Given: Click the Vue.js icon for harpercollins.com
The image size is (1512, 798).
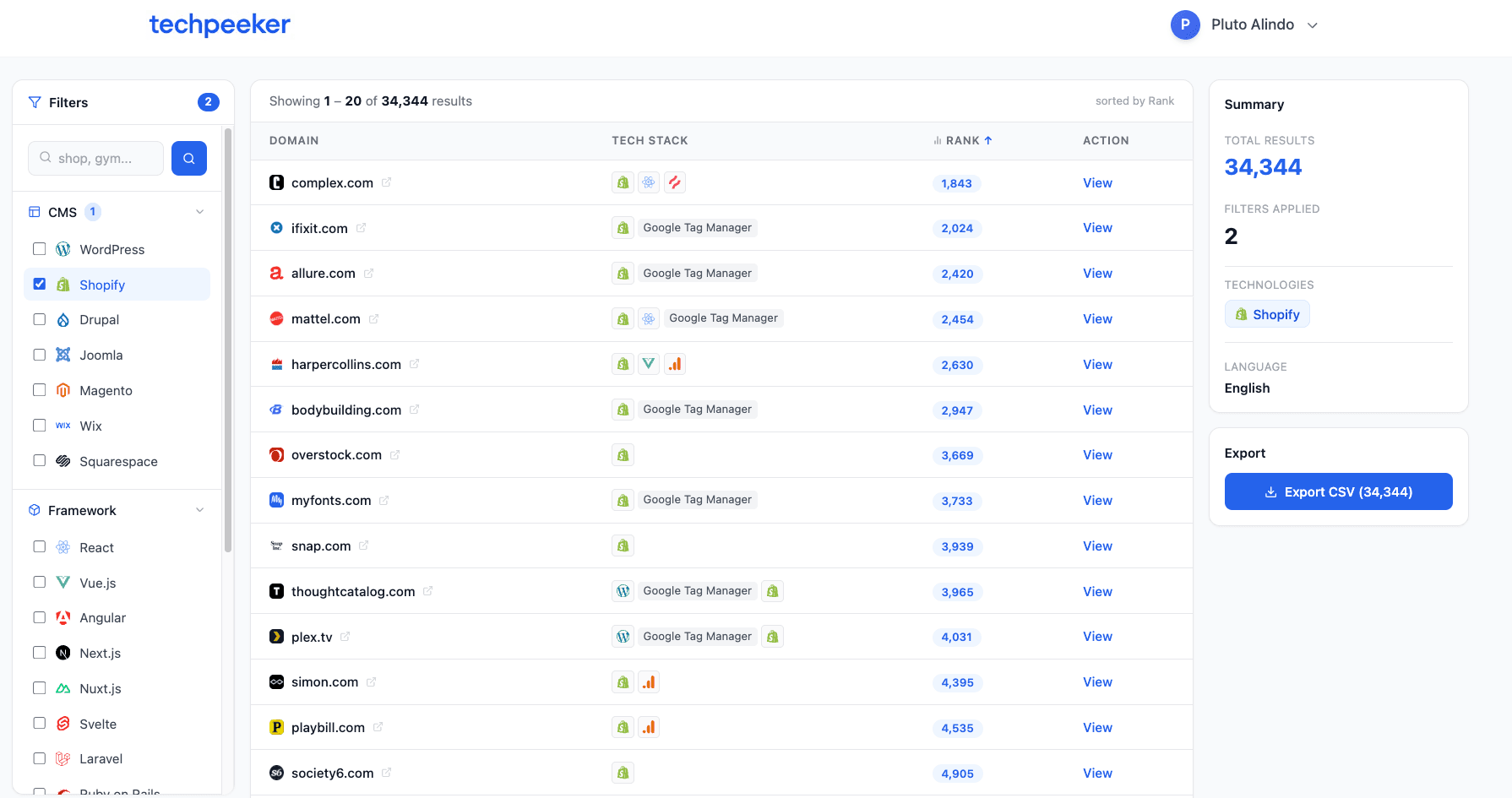Looking at the screenshot, I should coord(649,363).
